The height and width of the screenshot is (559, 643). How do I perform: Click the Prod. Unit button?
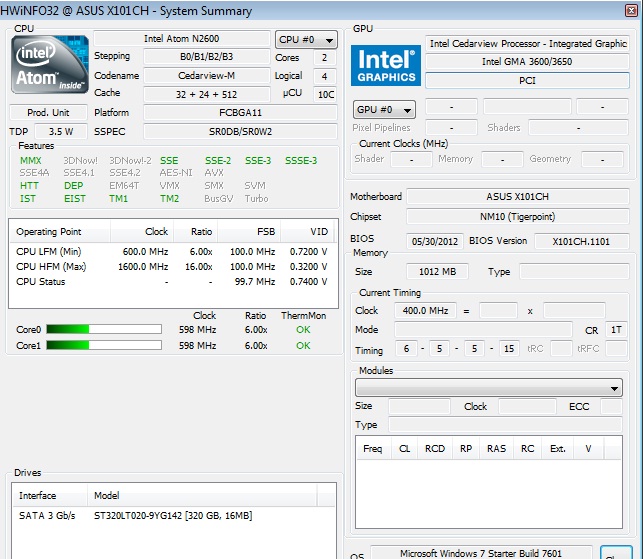click(x=48, y=112)
